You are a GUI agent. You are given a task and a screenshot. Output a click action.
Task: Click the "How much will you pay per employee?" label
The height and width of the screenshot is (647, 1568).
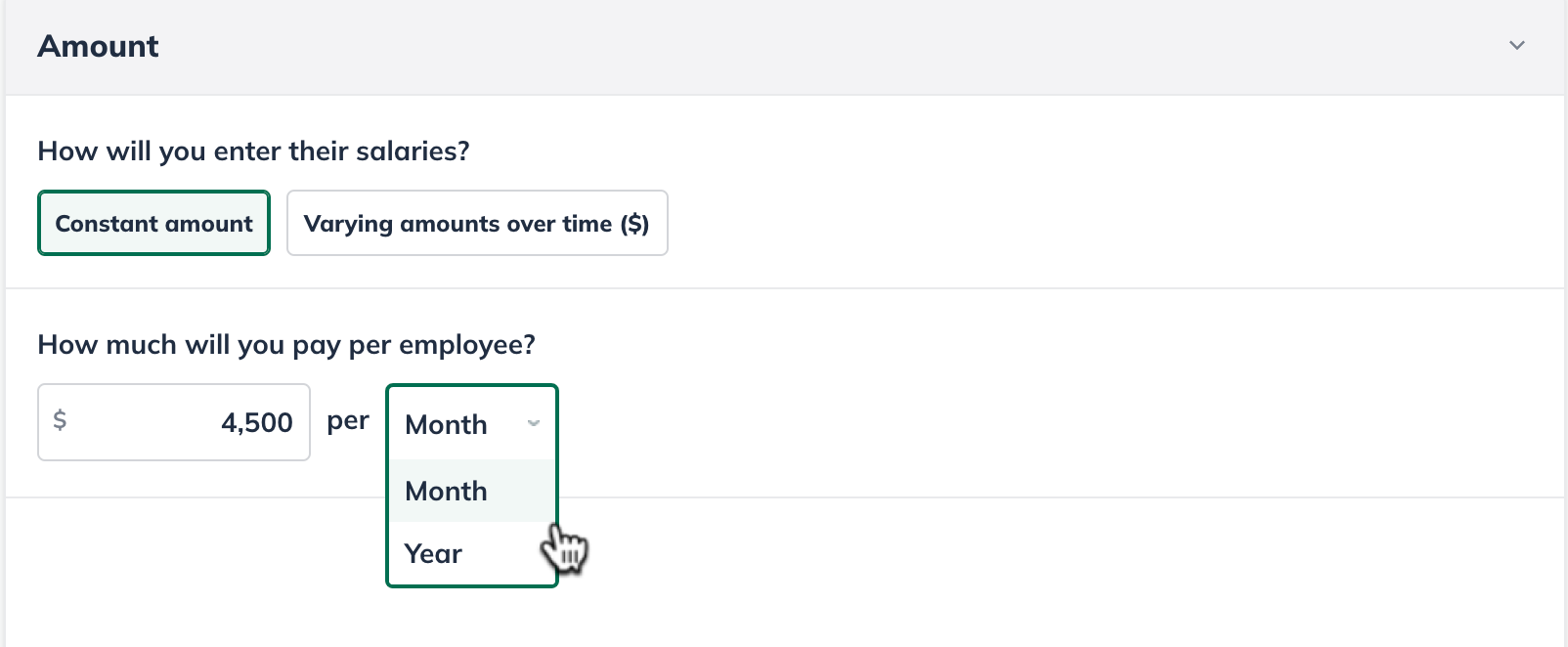[x=286, y=345]
